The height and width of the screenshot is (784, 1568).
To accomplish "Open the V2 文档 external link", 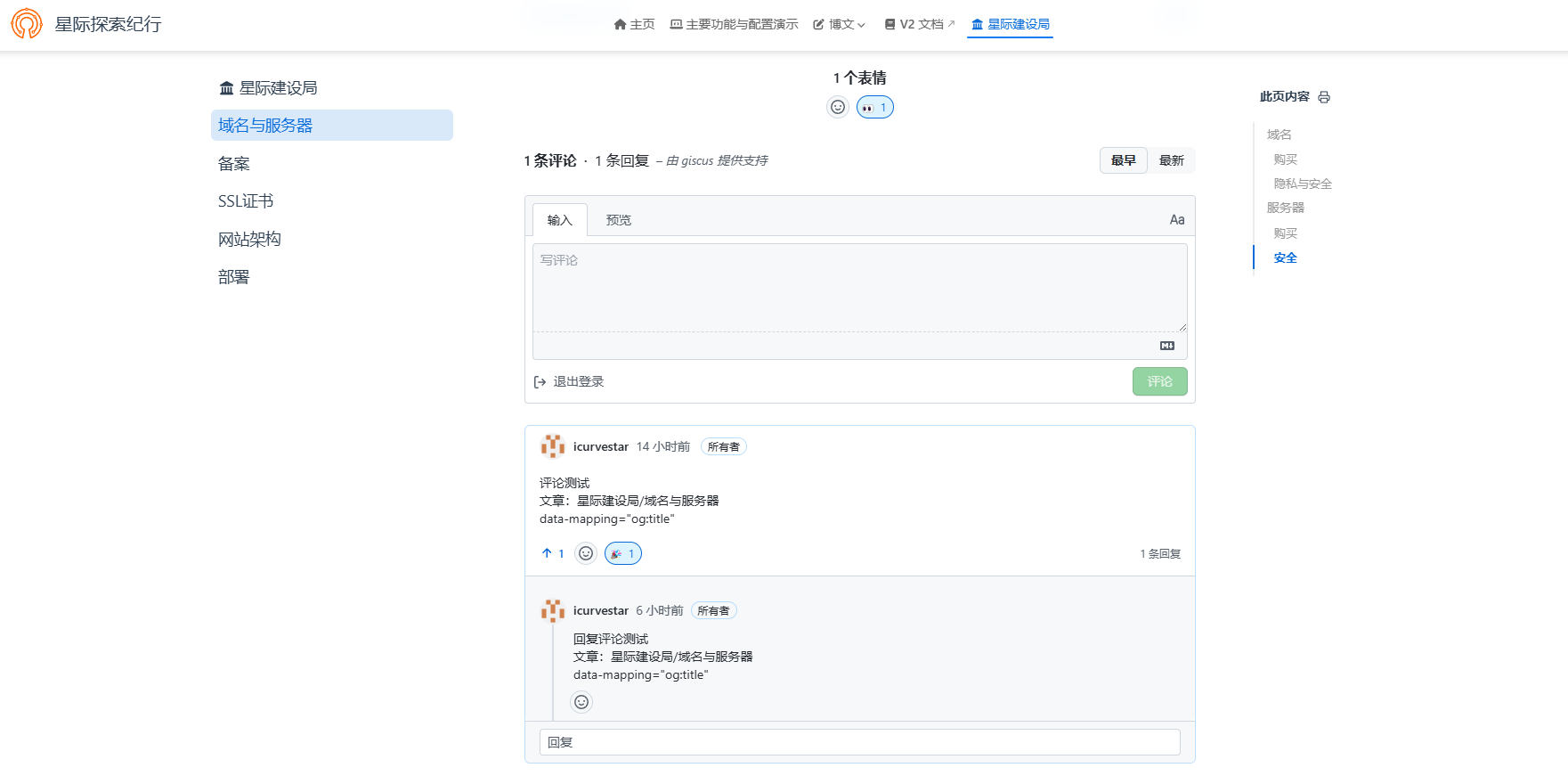I will click(x=920, y=24).
